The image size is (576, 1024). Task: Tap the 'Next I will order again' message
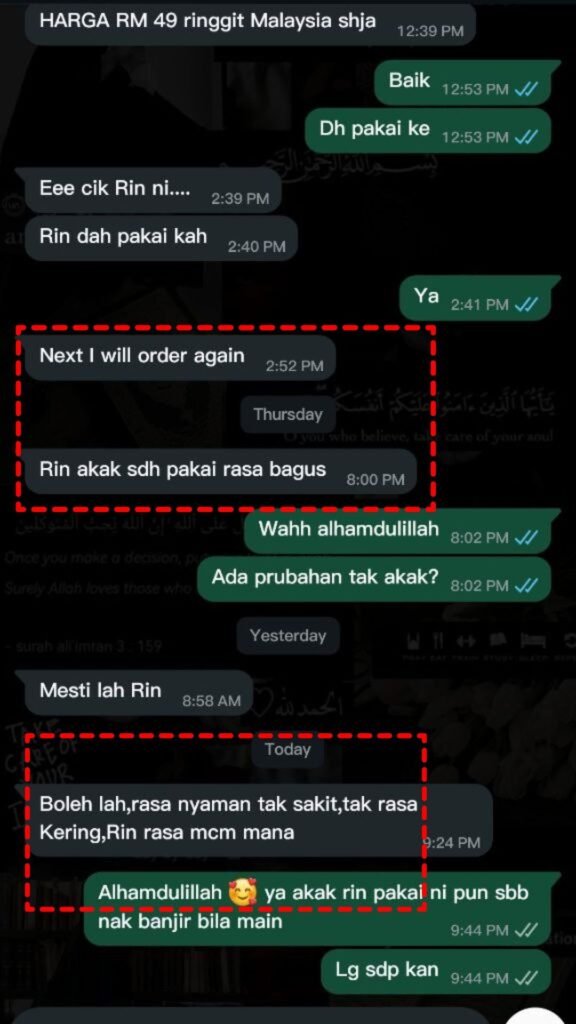[x=180, y=358]
